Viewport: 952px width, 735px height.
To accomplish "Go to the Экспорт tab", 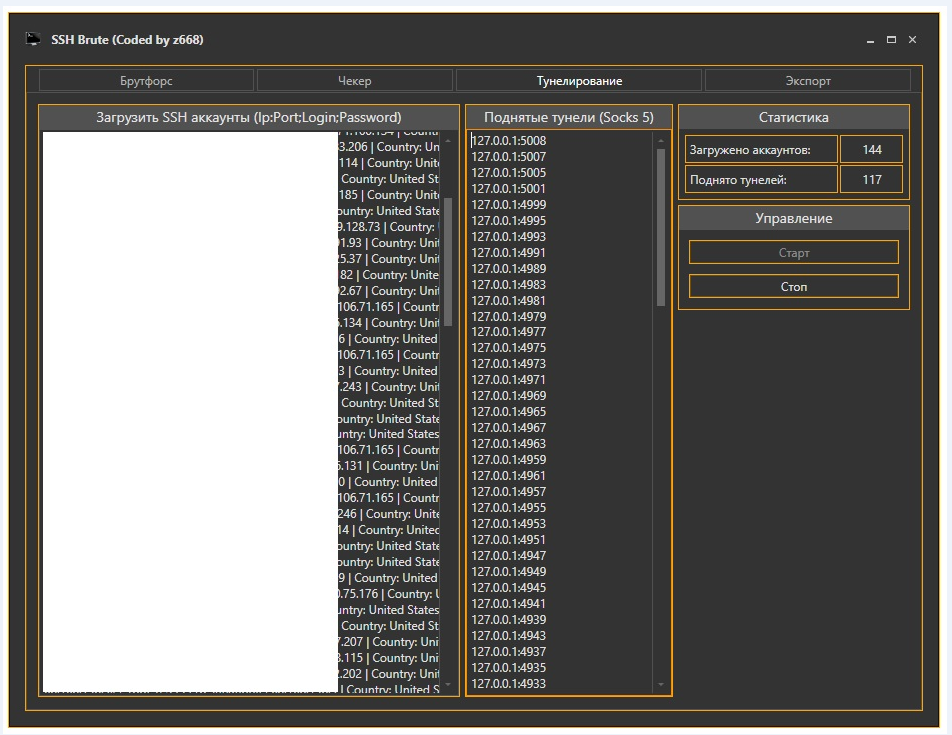I will pyautogui.click(x=807, y=81).
